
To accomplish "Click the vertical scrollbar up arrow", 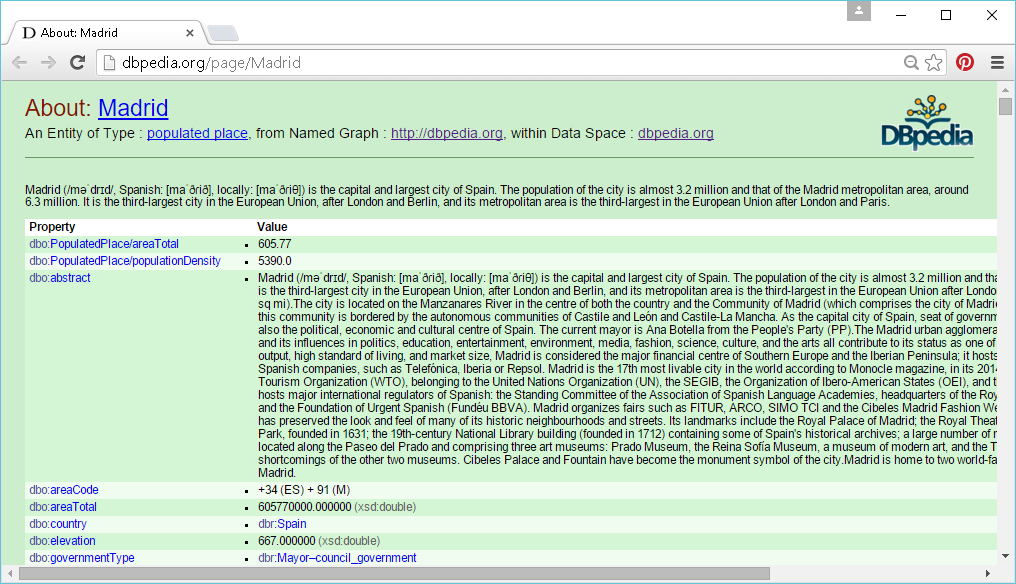I will (1005, 89).
